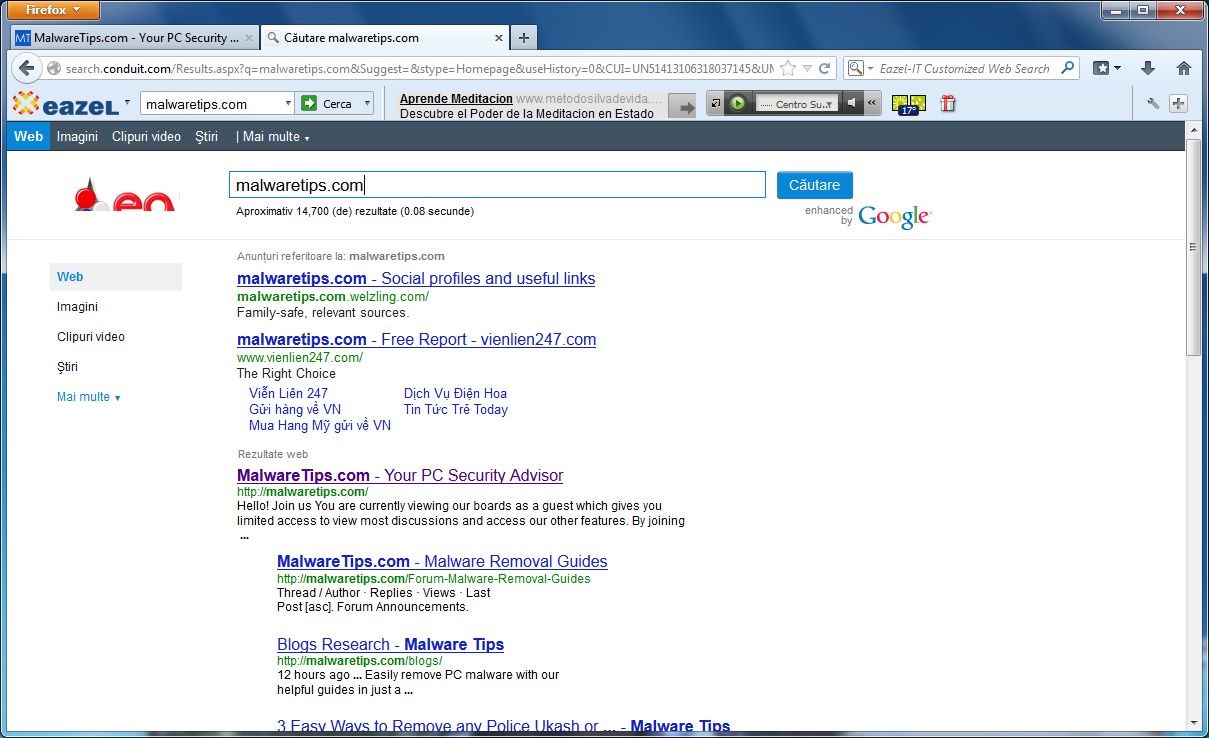The height and width of the screenshot is (738, 1209).
Task: Switch to the MalwareTips.com browser tab
Action: 135,38
